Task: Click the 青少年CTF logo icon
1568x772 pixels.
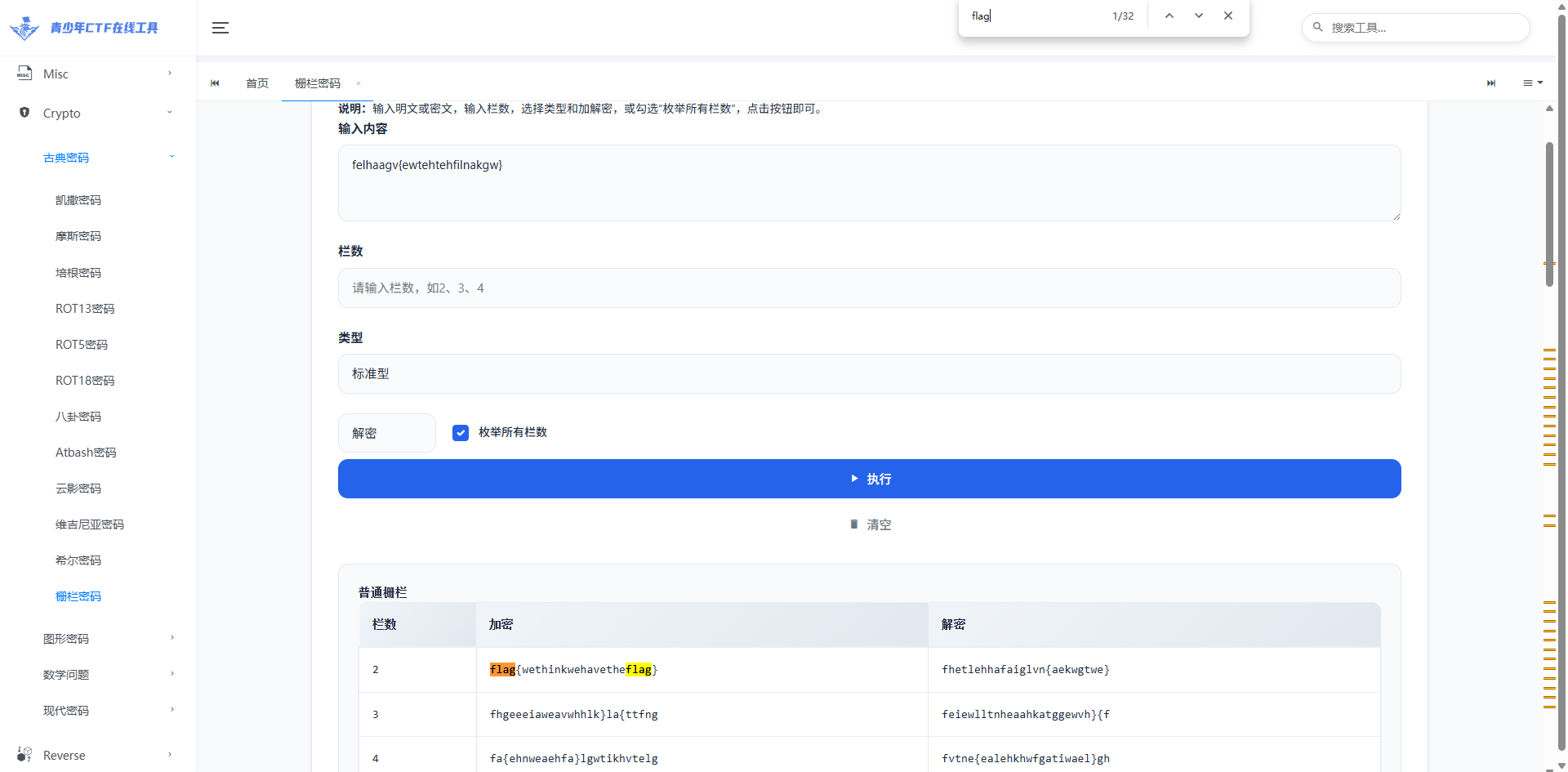Action: (x=24, y=28)
